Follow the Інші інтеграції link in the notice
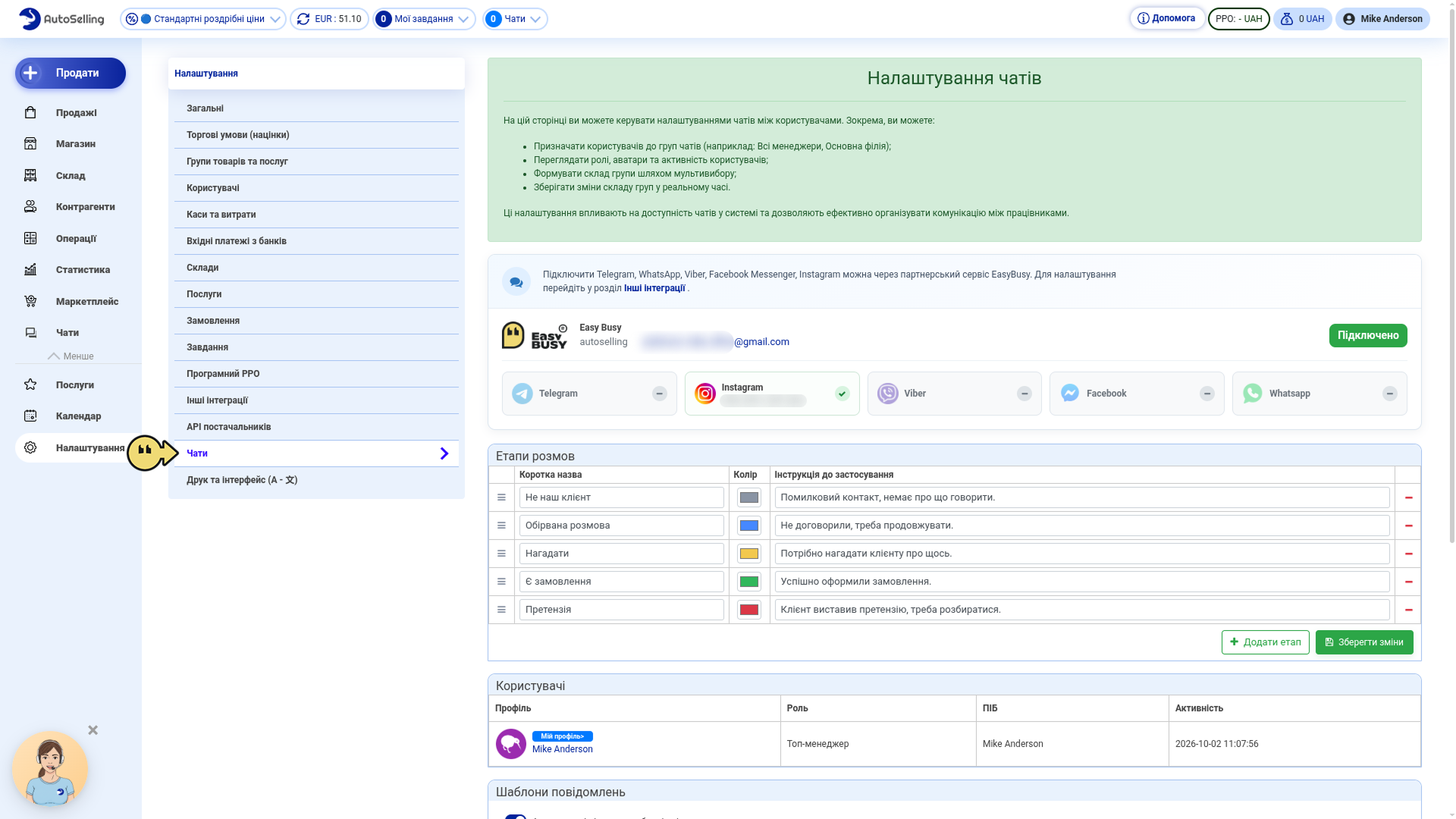The height and width of the screenshot is (819, 1456). 654,288
